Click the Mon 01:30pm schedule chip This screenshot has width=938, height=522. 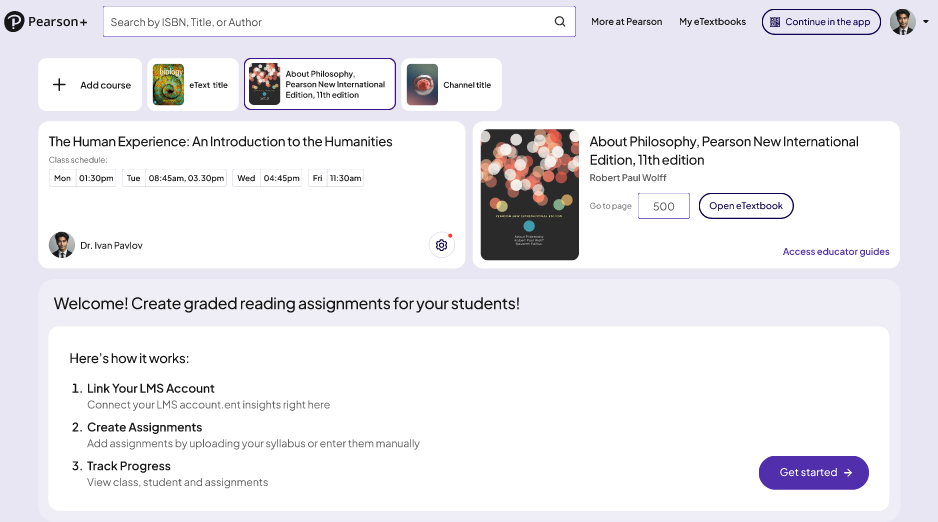tap(83, 178)
